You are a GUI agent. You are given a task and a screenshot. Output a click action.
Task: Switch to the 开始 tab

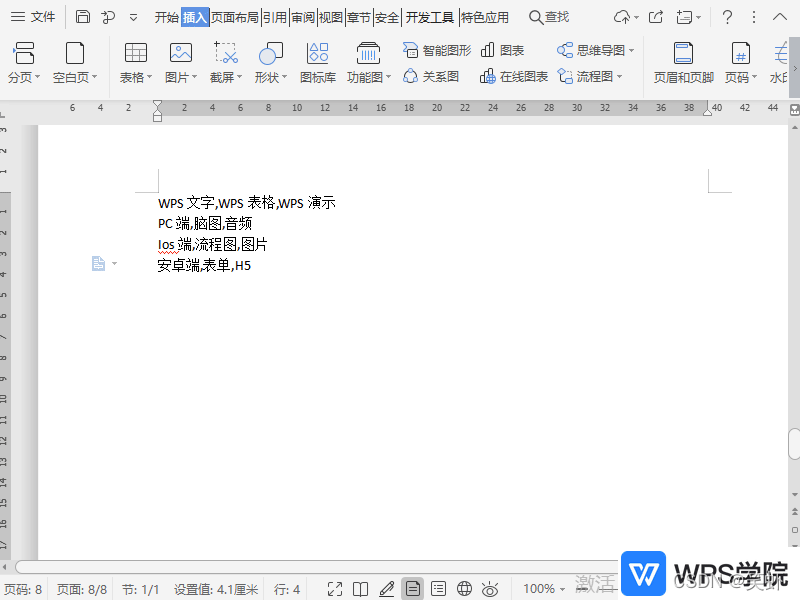167,17
